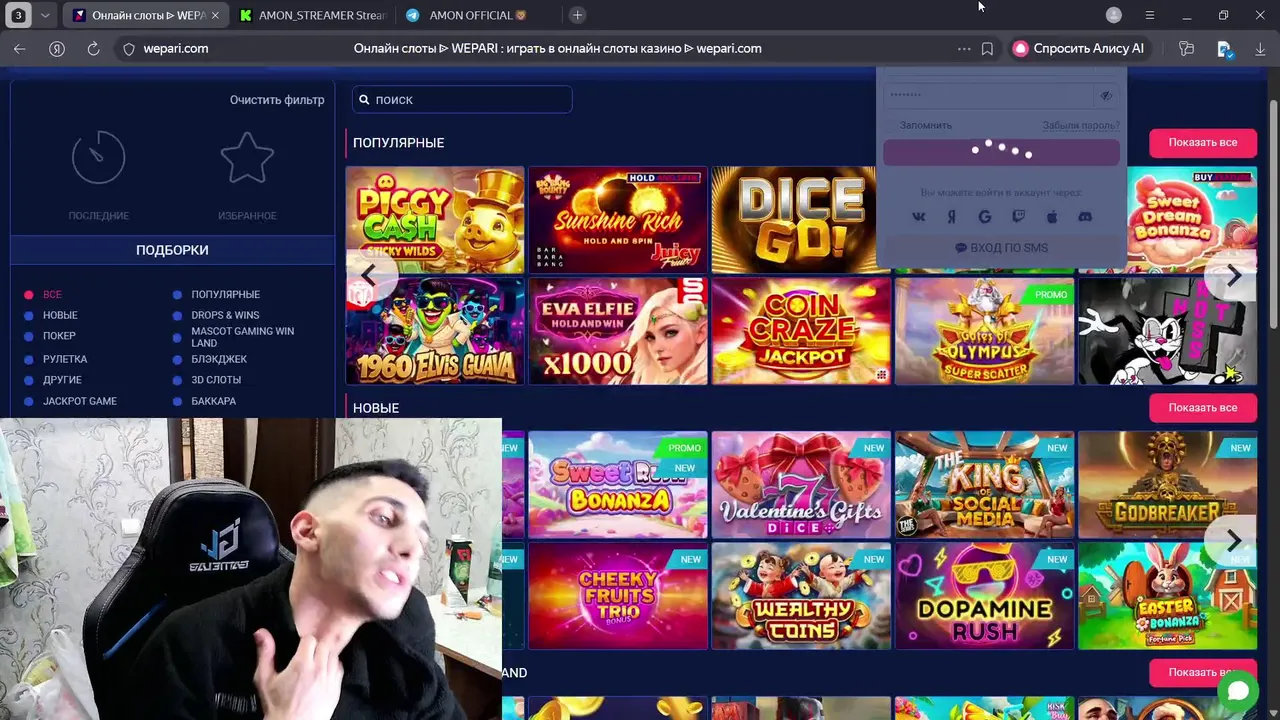
Task: Add a new browser tab
Action: (577, 15)
